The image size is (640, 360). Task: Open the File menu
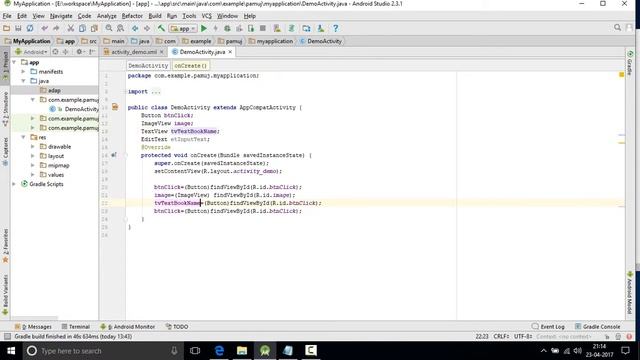click(7, 16)
